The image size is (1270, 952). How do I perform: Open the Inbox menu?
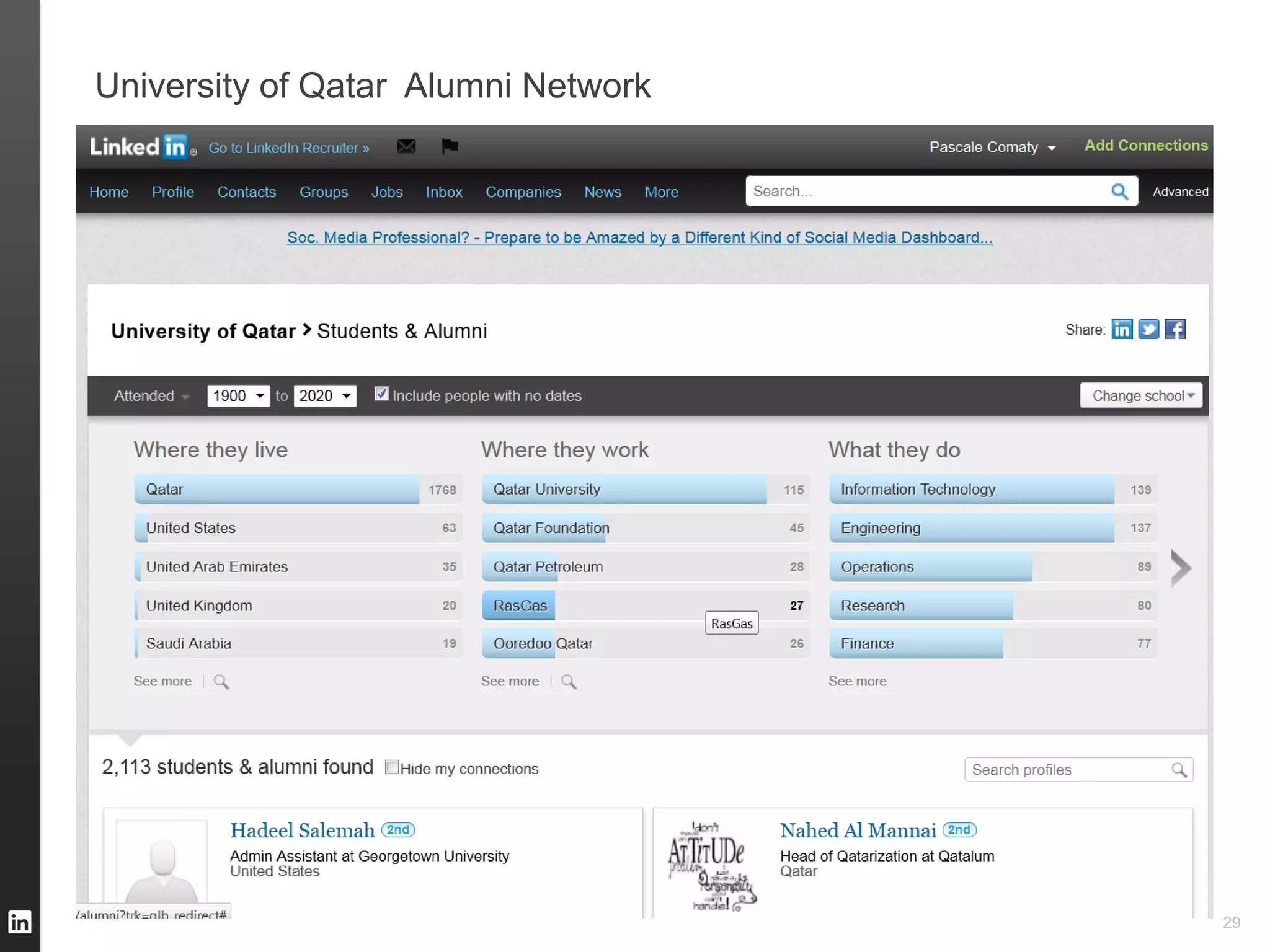click(444, 192)
